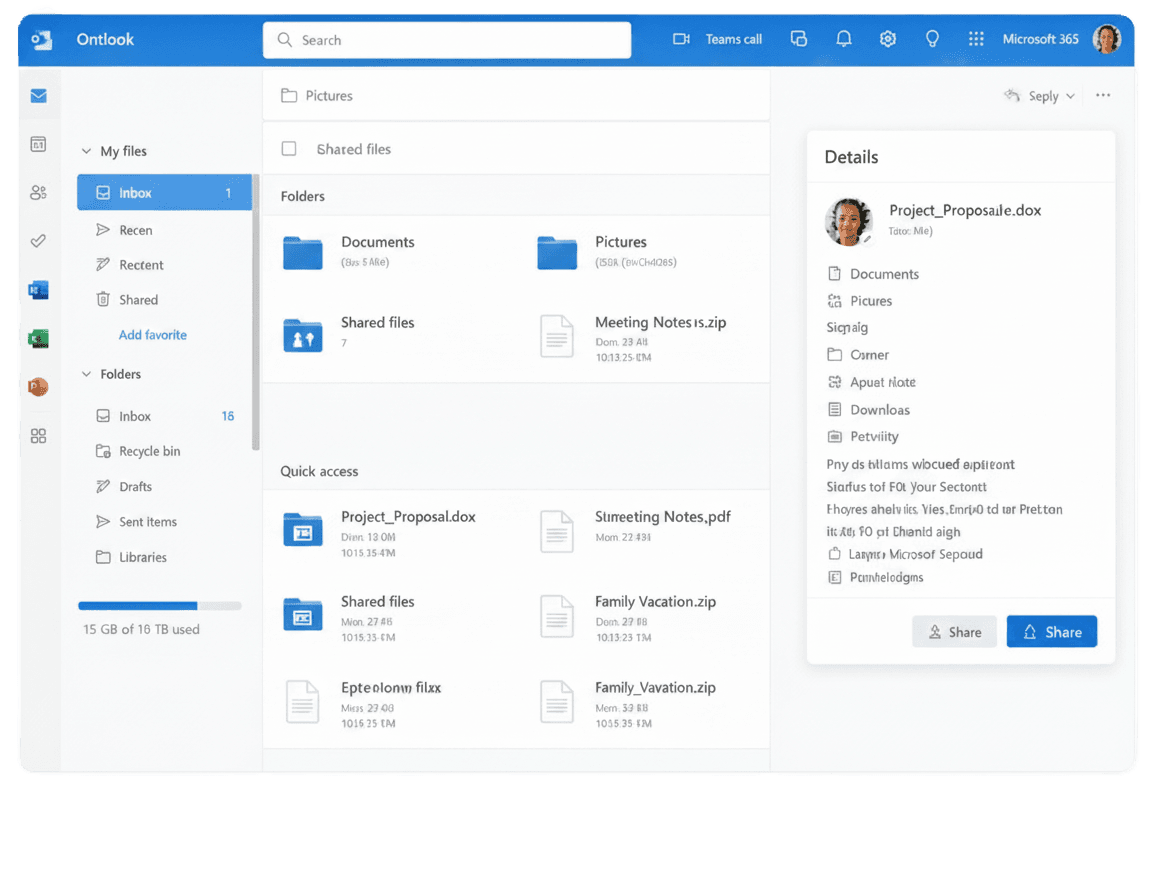Viewport: 1152px width, 896px height.
Task: Open the Reply dropdown arrow
Action: point(1070,96)
